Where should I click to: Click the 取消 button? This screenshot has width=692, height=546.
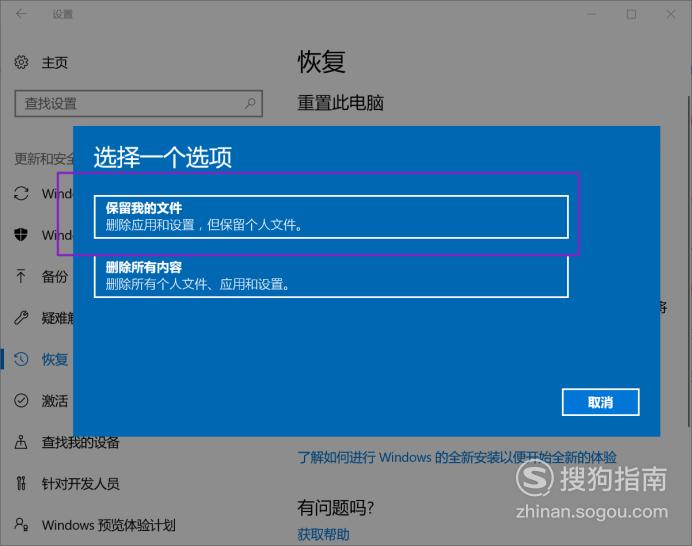tap(600, 402)
